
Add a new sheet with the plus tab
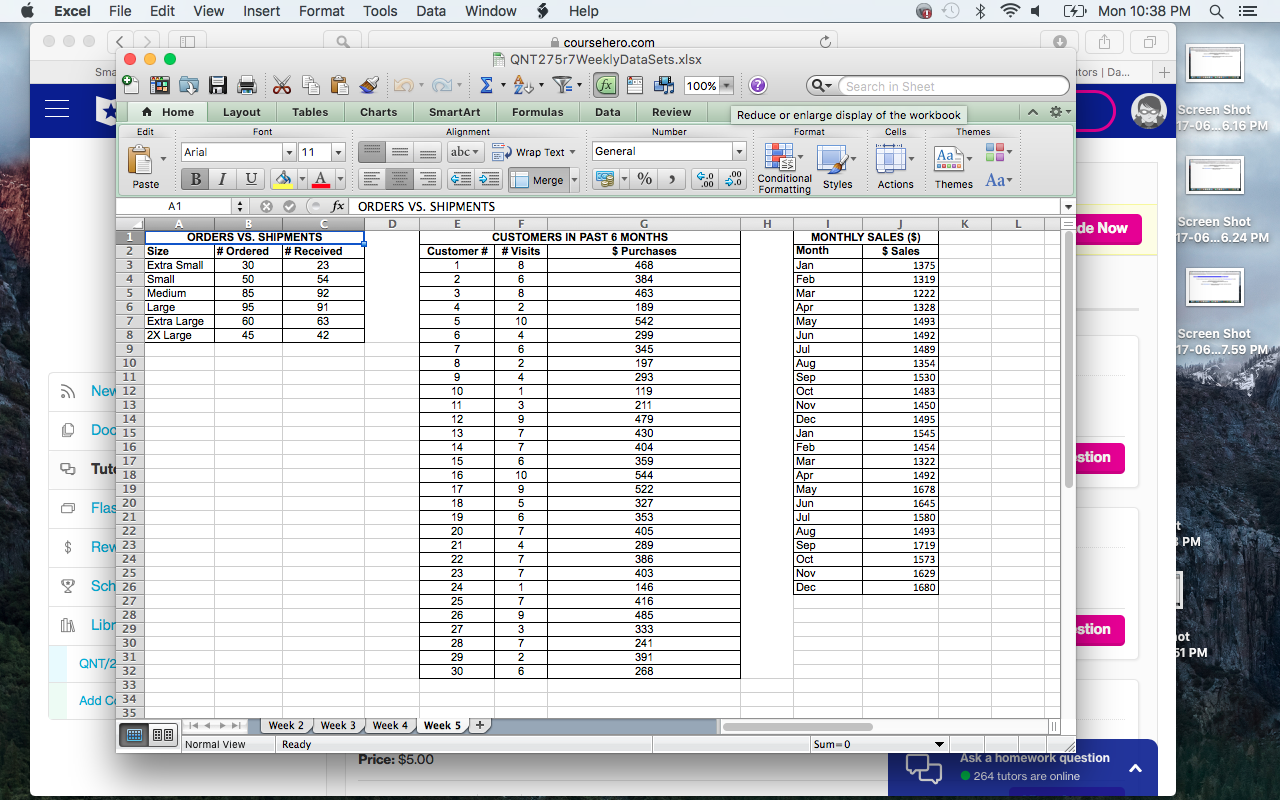pos(480,725)
